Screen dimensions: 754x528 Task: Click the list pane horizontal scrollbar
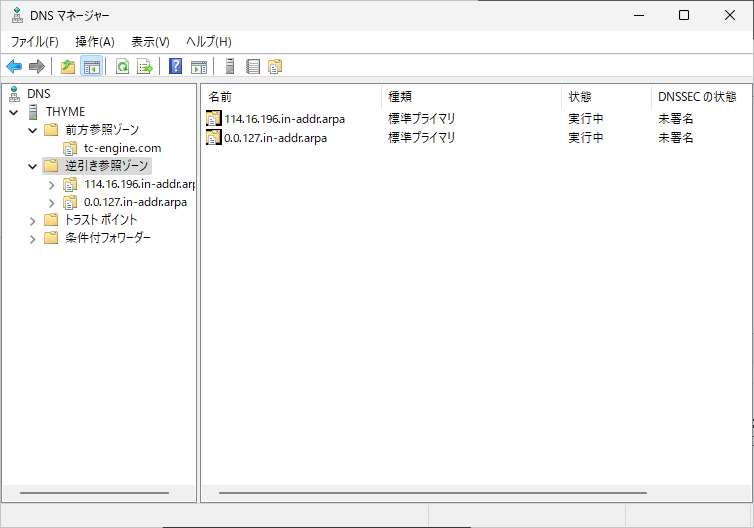click(433, 493)
